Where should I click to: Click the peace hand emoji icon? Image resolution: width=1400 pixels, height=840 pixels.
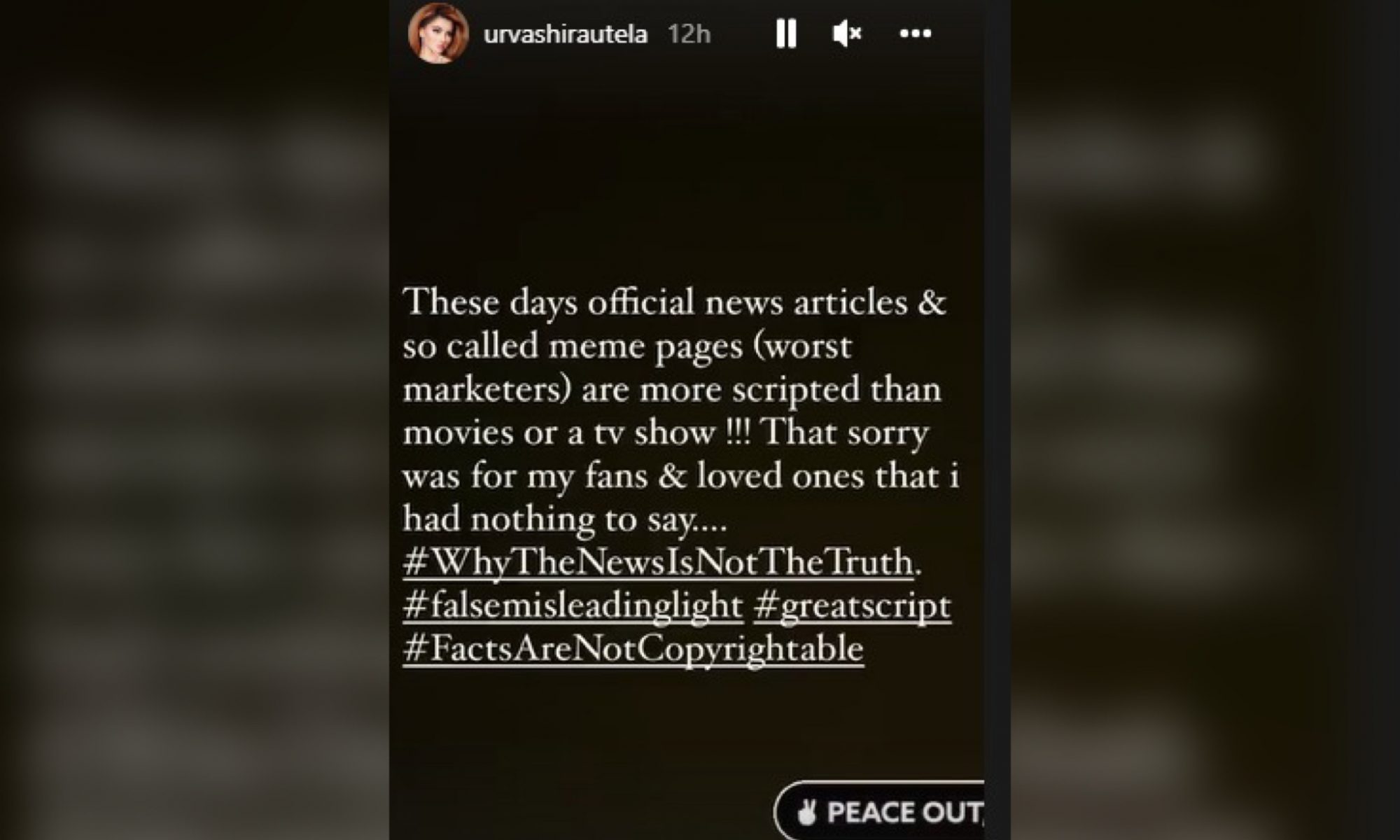[806, 812]
